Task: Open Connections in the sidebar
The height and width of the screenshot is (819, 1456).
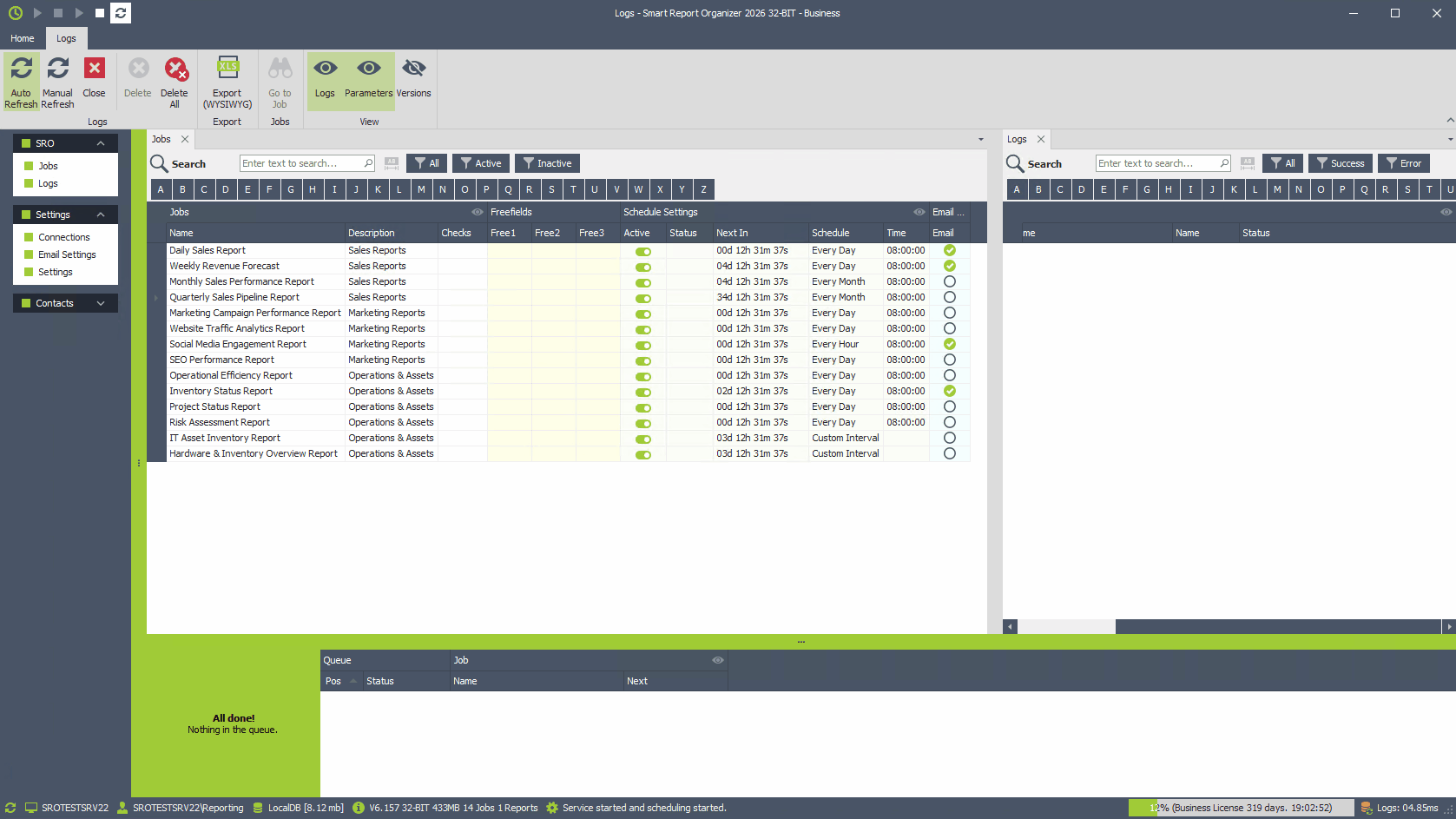Action: pos(63,237)
